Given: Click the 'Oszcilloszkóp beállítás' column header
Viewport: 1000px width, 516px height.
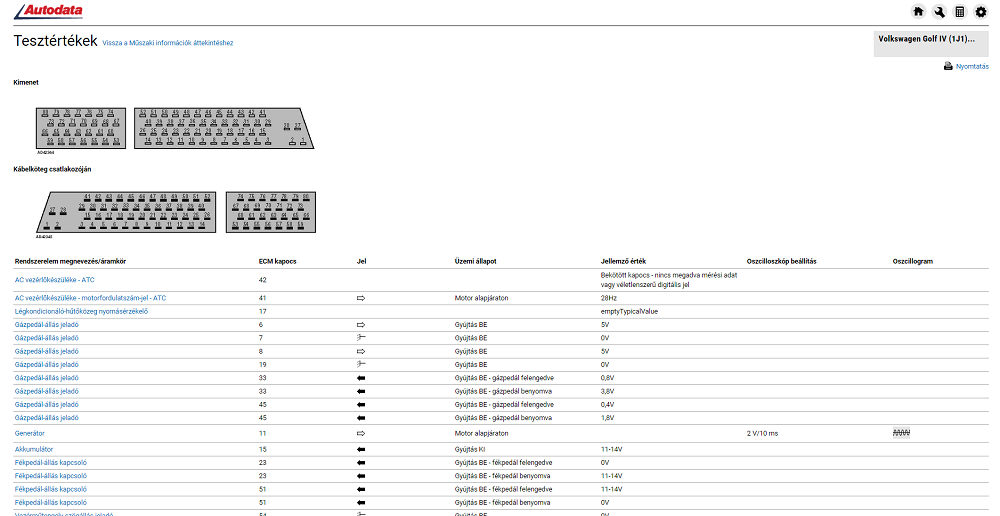Looking at the screenshot, I should pyautogui.click(x=781, y=262).
